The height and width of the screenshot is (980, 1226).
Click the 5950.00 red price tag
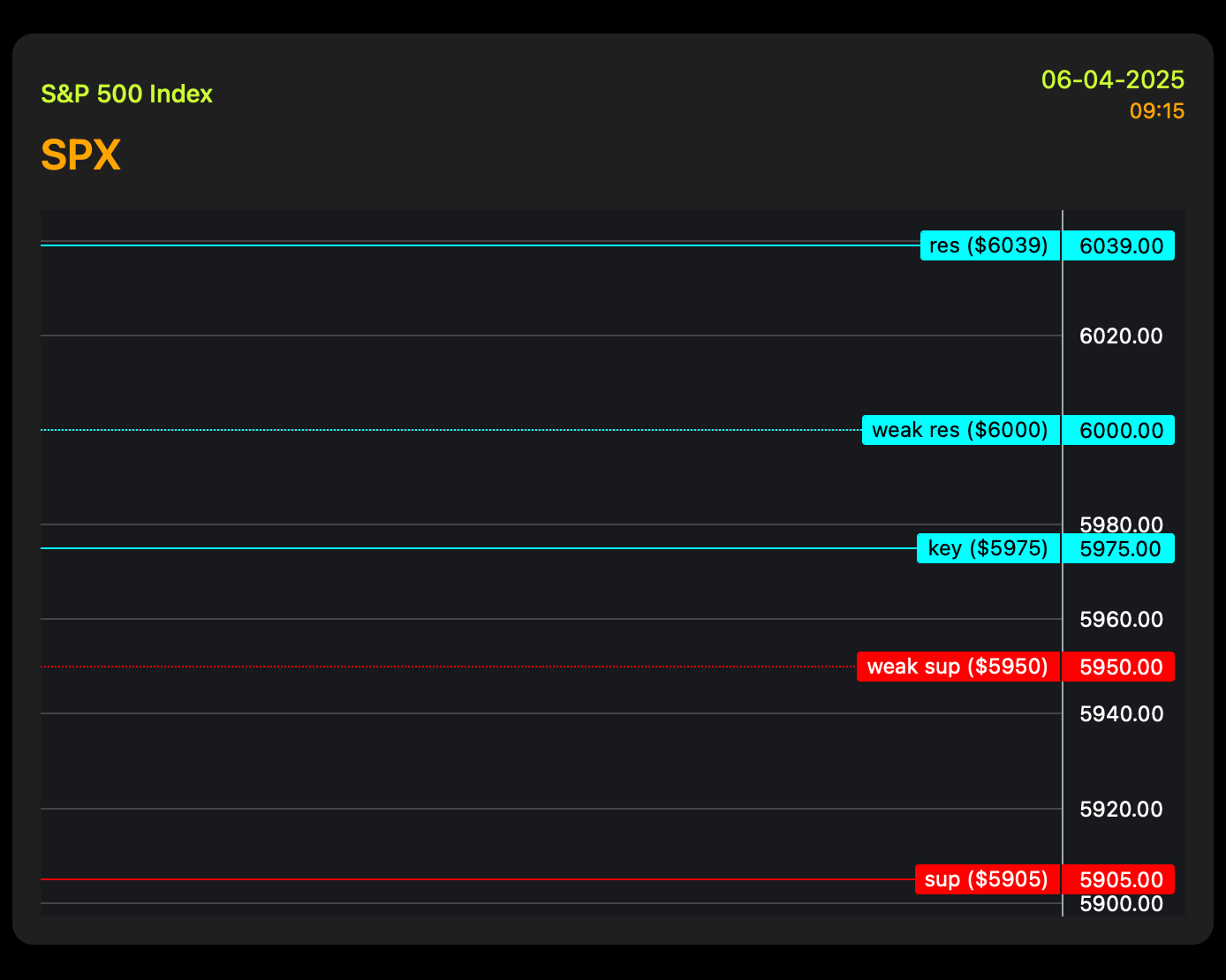coord(1119,667)
